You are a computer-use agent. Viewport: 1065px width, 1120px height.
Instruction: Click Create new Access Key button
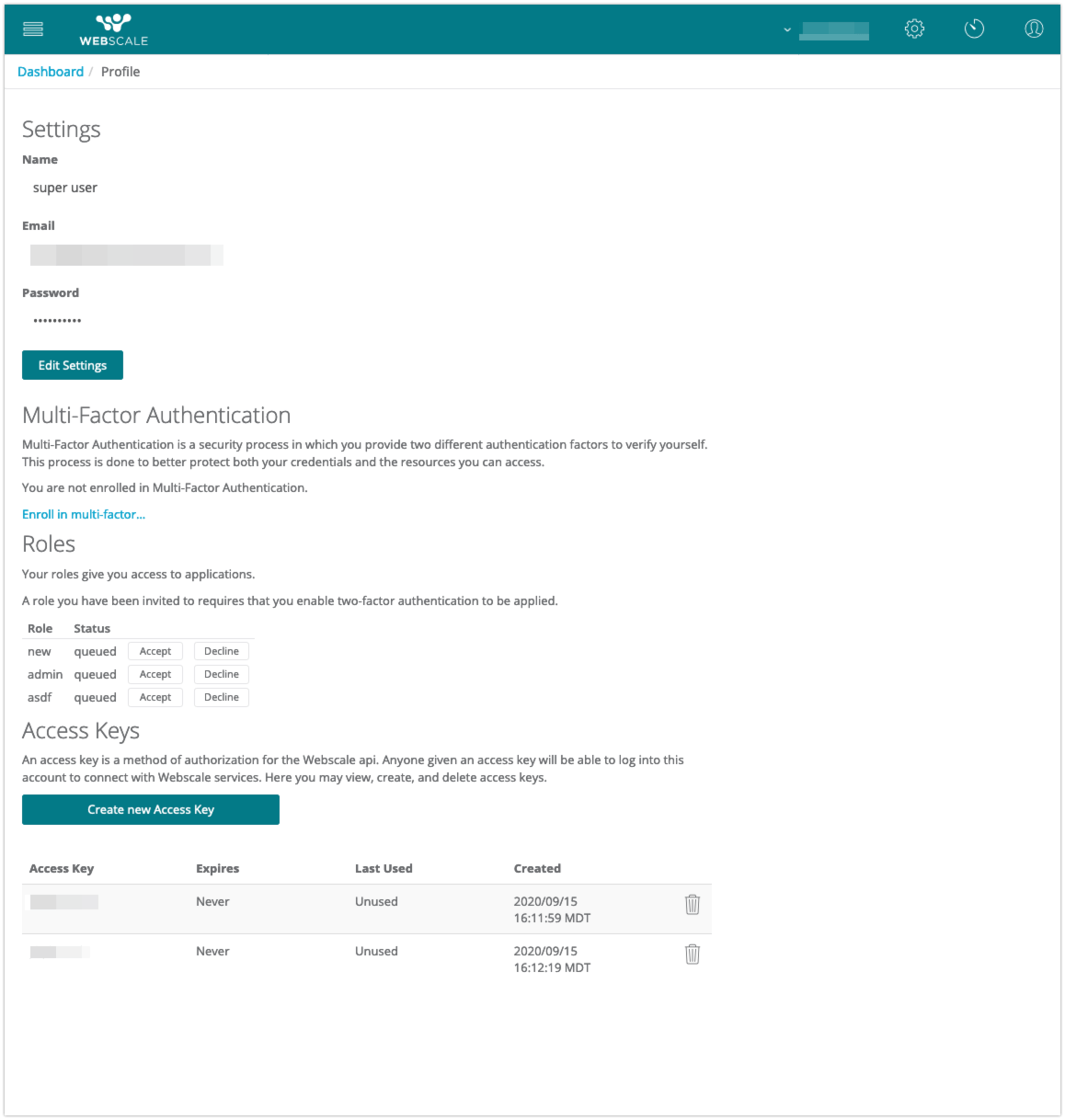151,810
